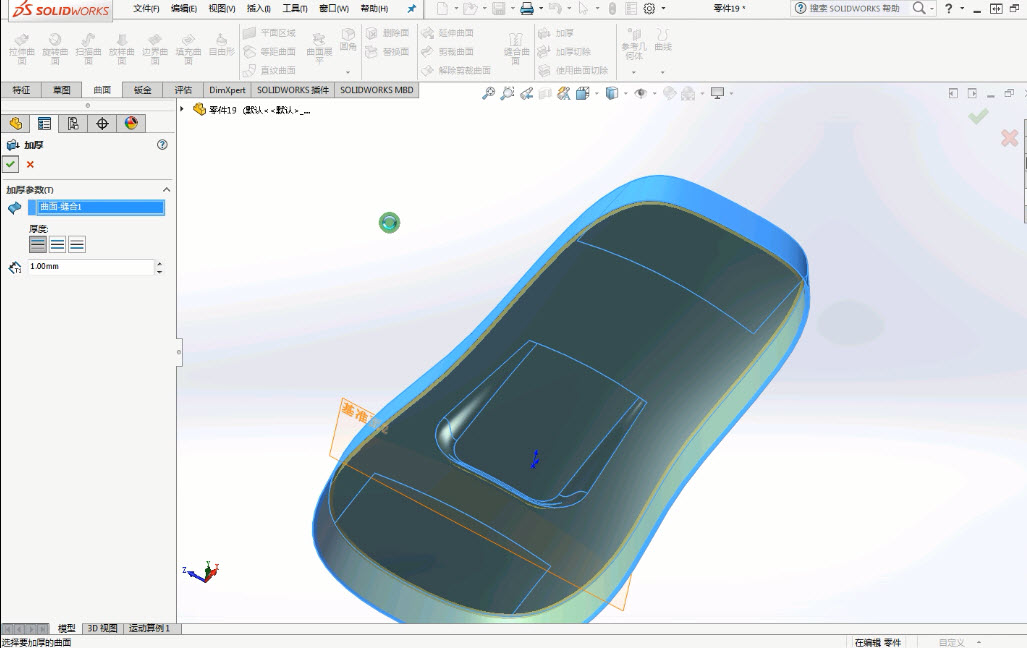Click the 加厚 PropertyManager help icon
Viewport: 1027px width, 648px height.
coord(162,145)
